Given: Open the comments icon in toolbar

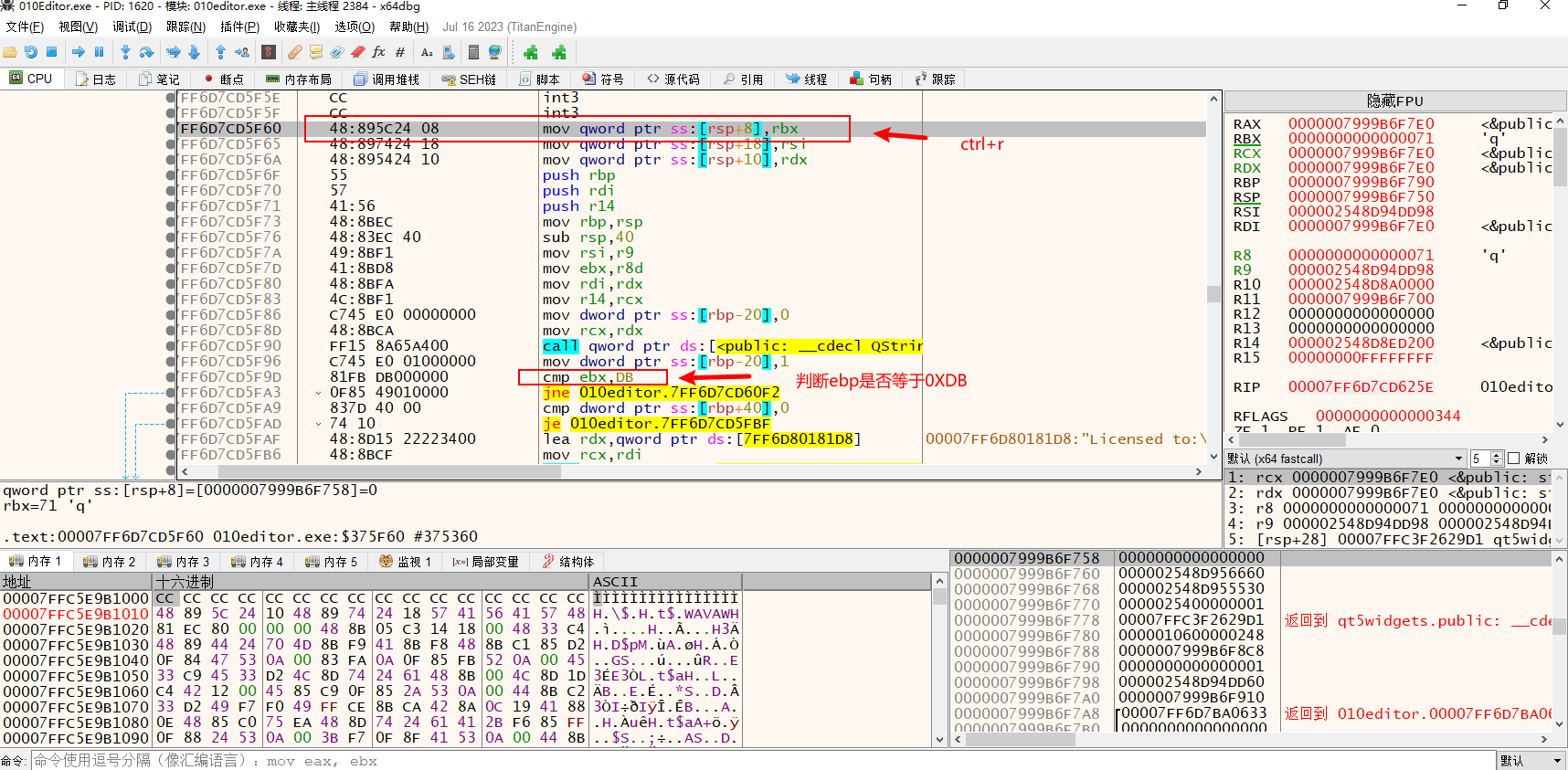Looking at the screenshot, I should point(316,52).
